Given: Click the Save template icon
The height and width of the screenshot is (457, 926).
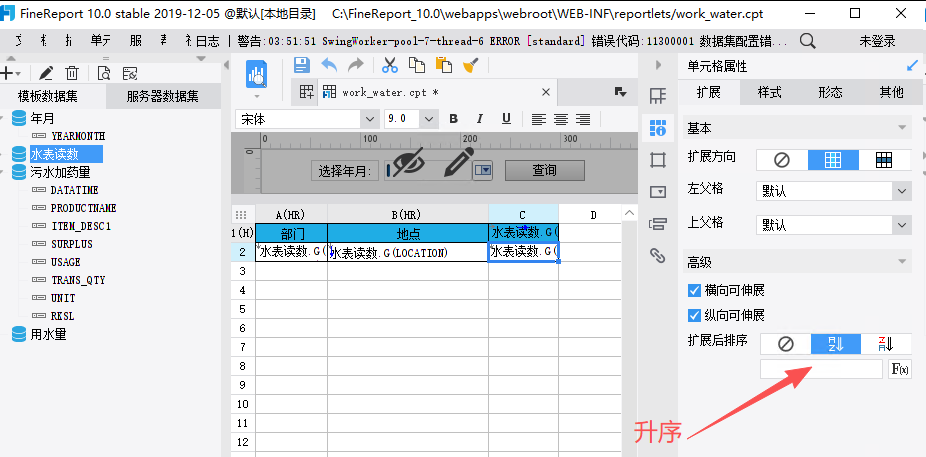Looking at the screenshot, I should pos(302,64).
